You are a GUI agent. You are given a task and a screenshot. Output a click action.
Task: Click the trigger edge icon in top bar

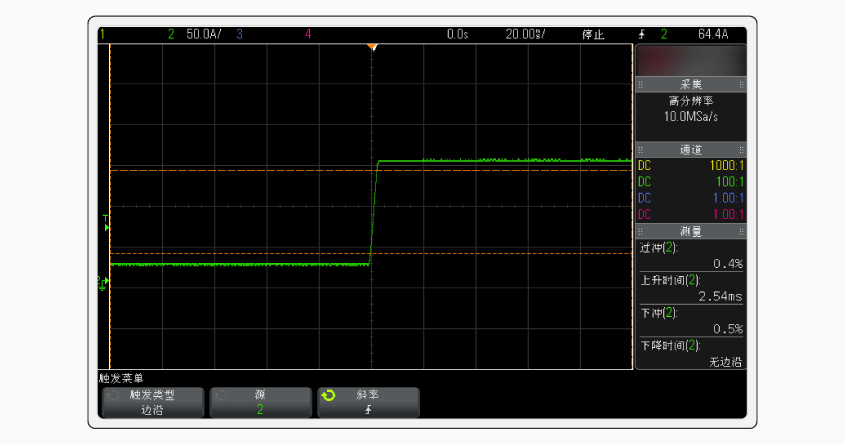pyautogui.click(x=641, y=34)
